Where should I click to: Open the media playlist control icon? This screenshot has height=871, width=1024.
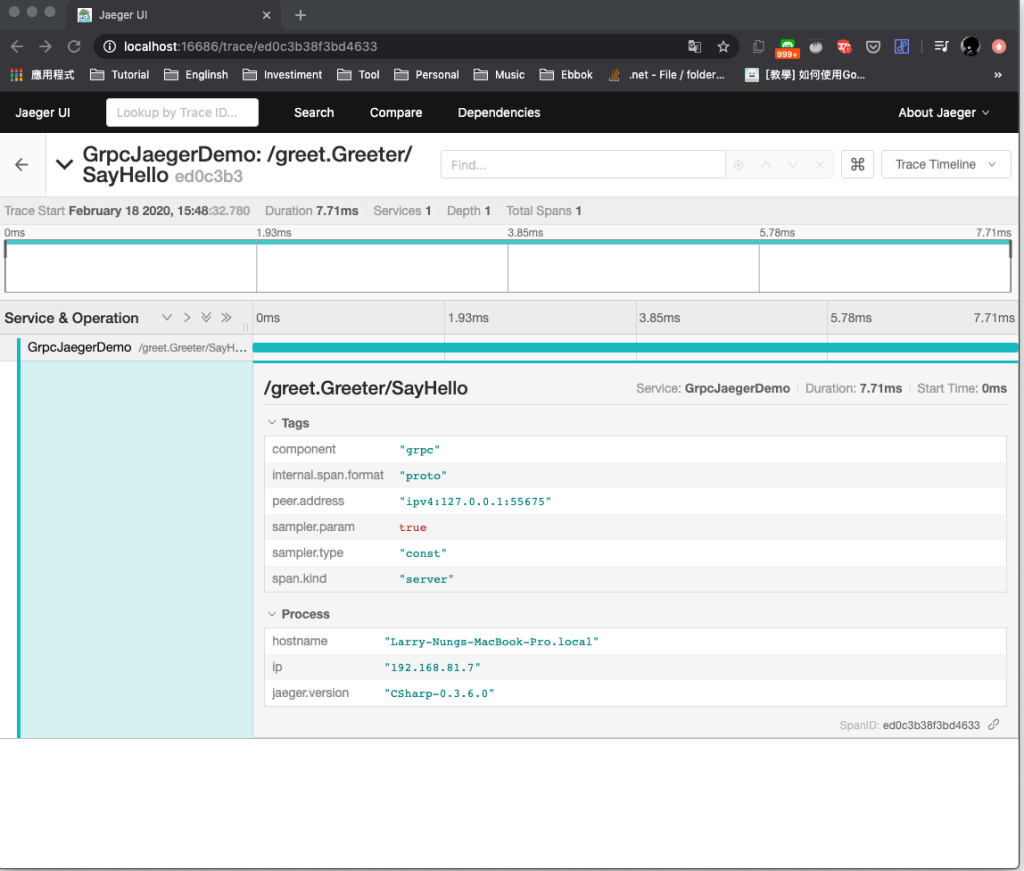941,46
